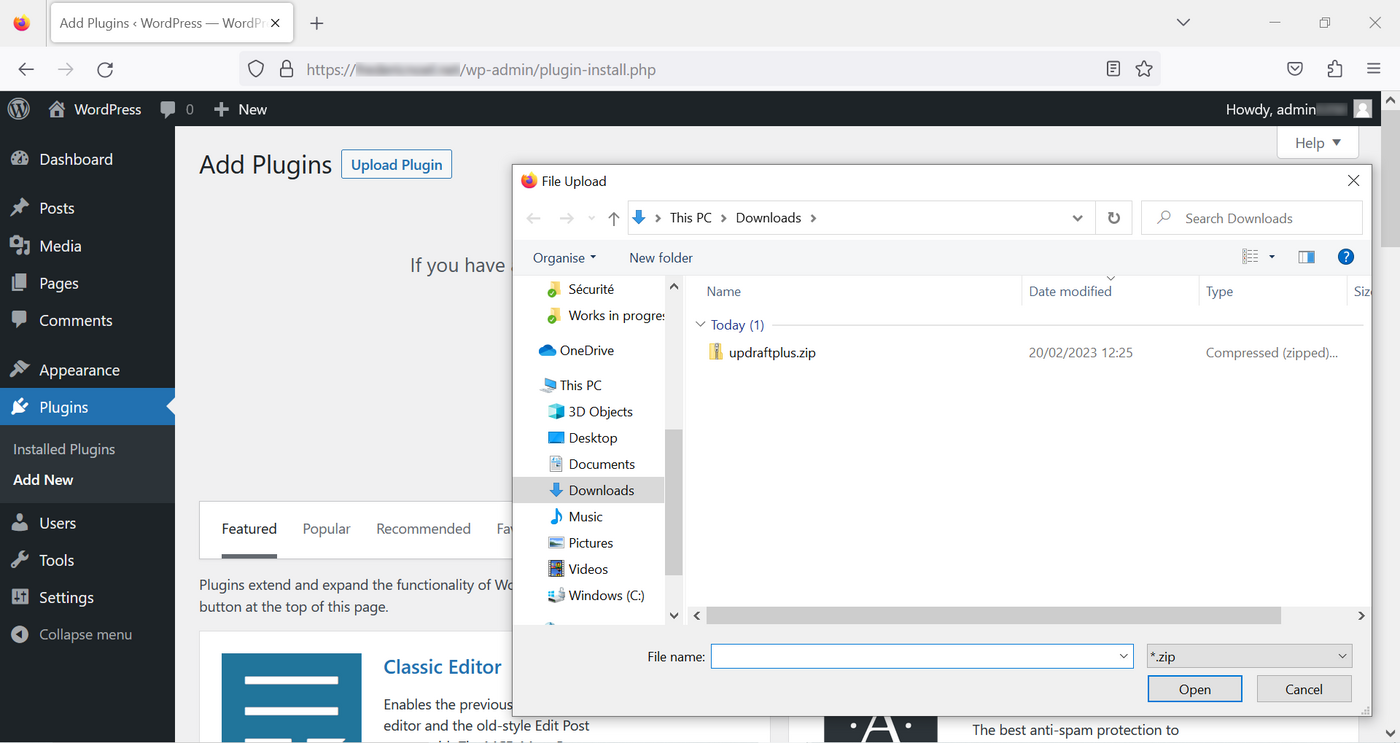Open the Appearance paintbrush icon

pyautogui.click(x=22, y=369)
